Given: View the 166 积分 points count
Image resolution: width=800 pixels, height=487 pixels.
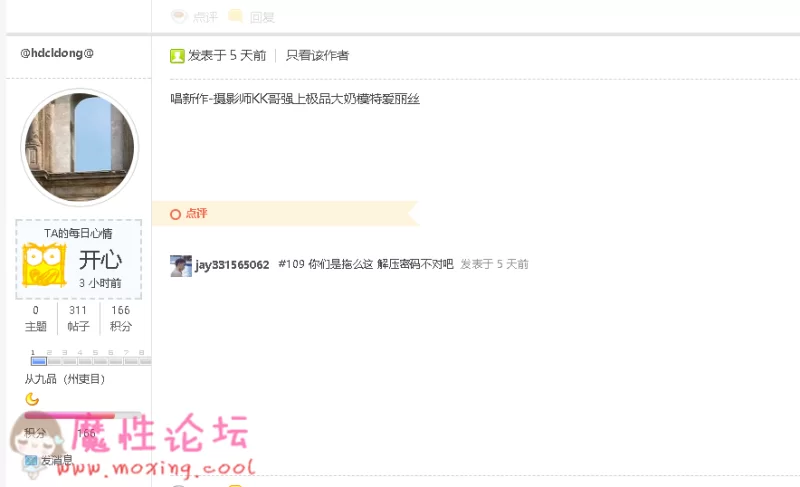Looking at the screenshot, I should pyautogui.click(x=121, y=318).
